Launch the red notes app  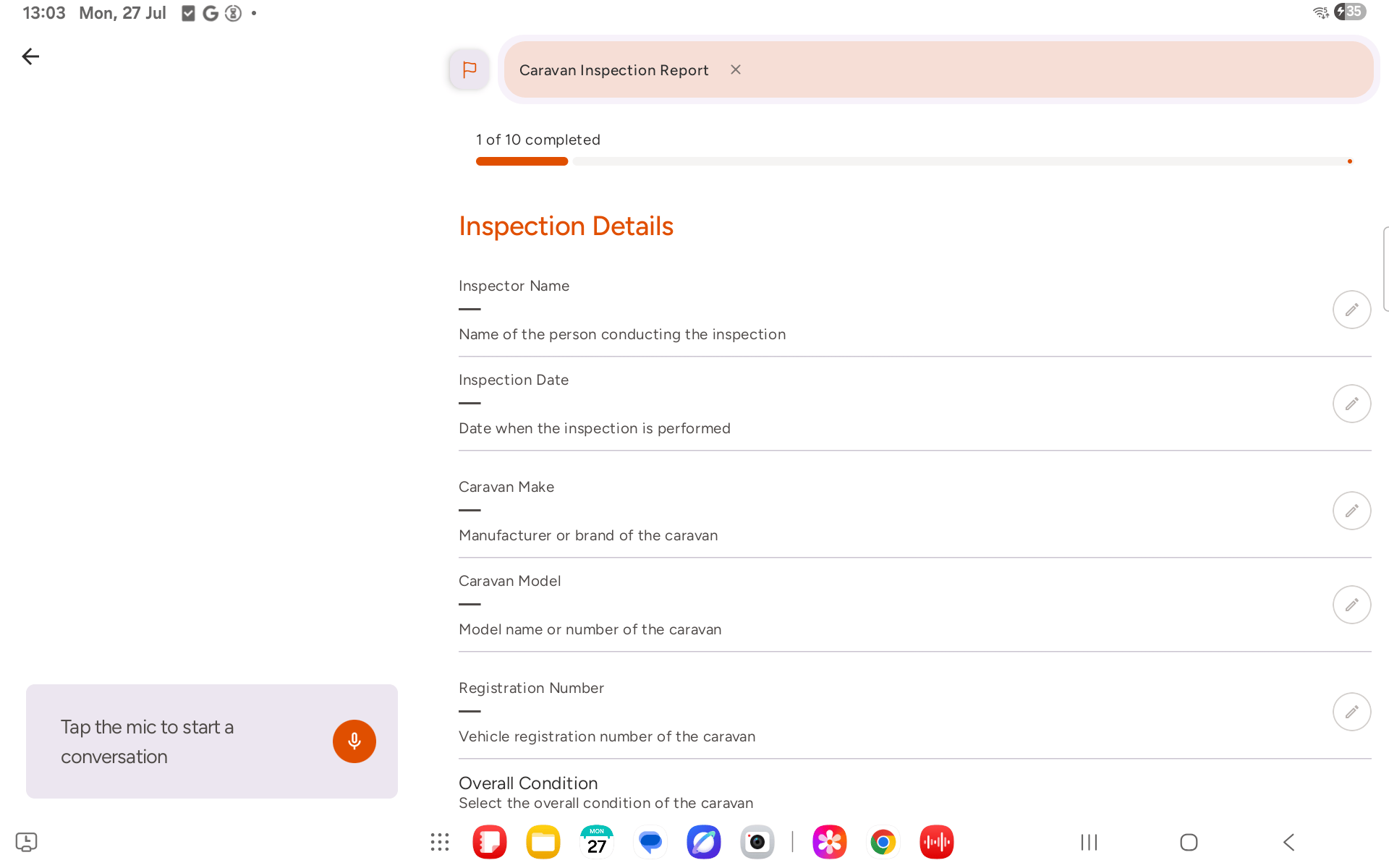(x=490, y=842)
